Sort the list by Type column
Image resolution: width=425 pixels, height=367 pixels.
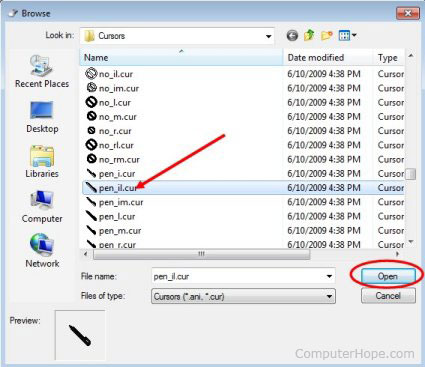389,57
